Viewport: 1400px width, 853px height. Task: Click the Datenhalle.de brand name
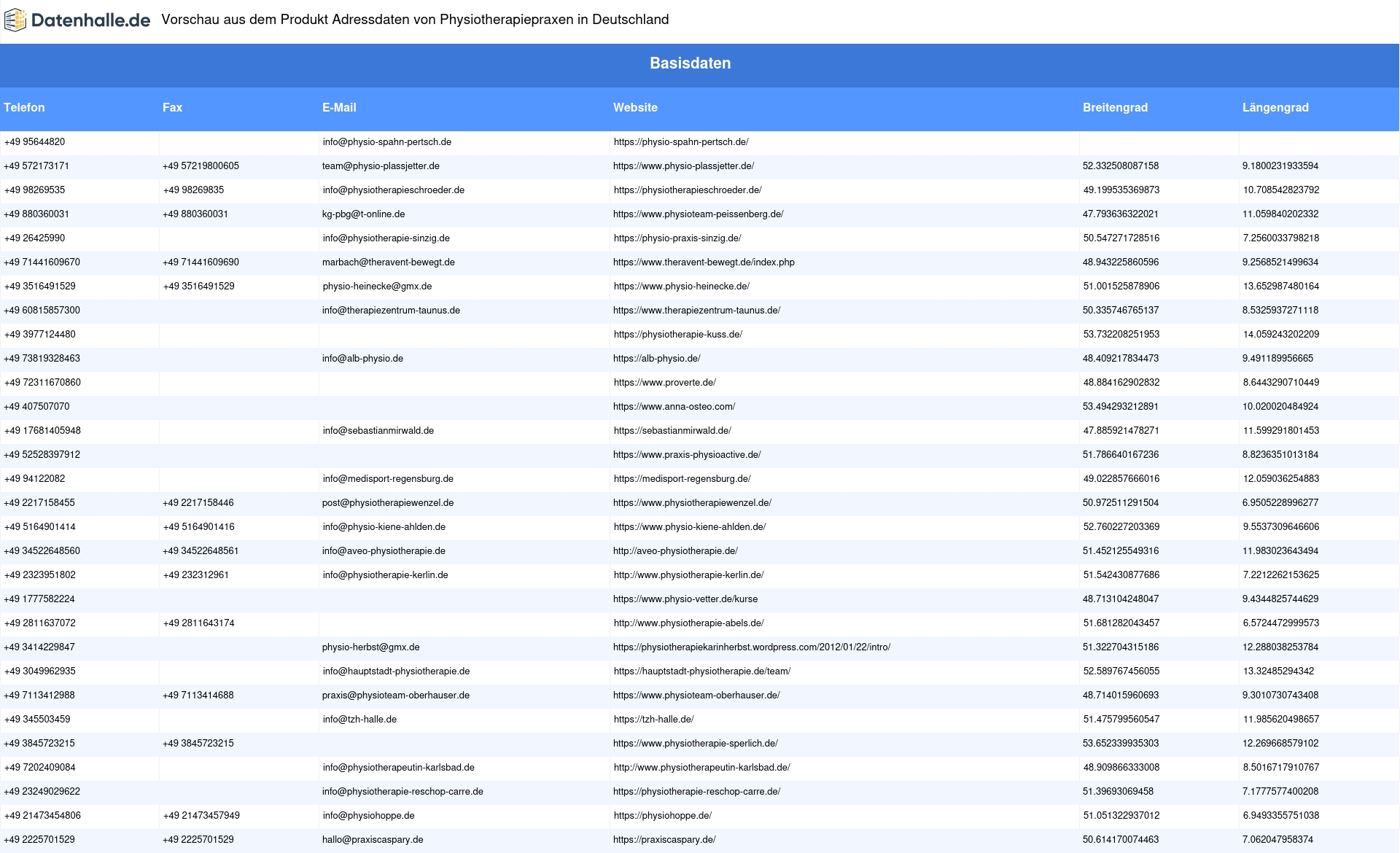pos(91,20)
